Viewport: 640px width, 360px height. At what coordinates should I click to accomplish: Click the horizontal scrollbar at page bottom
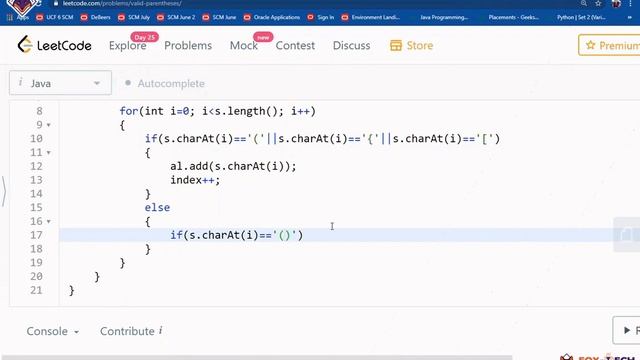[x=257, y=358]
